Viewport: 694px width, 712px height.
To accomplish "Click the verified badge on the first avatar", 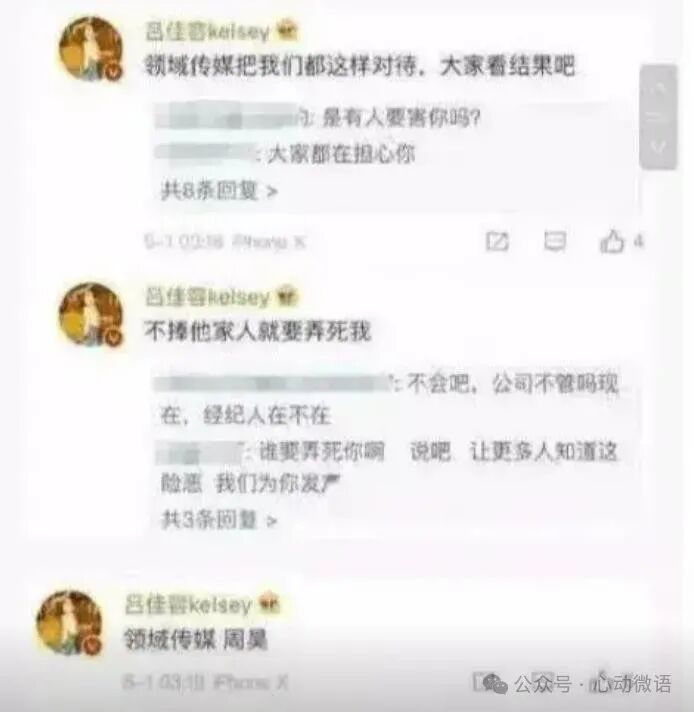I will pyautogui.click(x=114, y=72).
